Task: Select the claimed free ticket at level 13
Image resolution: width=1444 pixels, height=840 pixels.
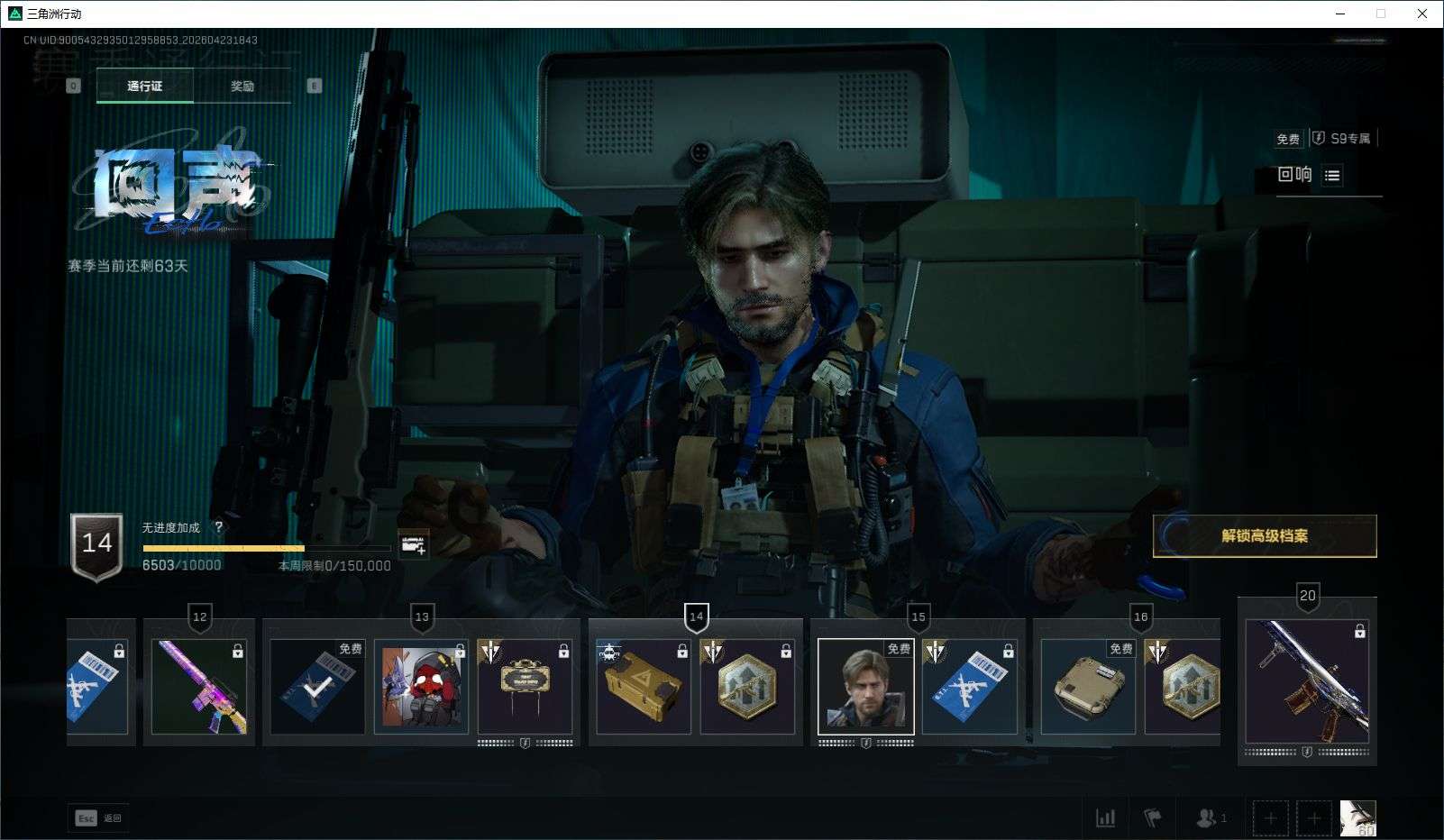Action: pyautogui.click(x=317, y=687)
